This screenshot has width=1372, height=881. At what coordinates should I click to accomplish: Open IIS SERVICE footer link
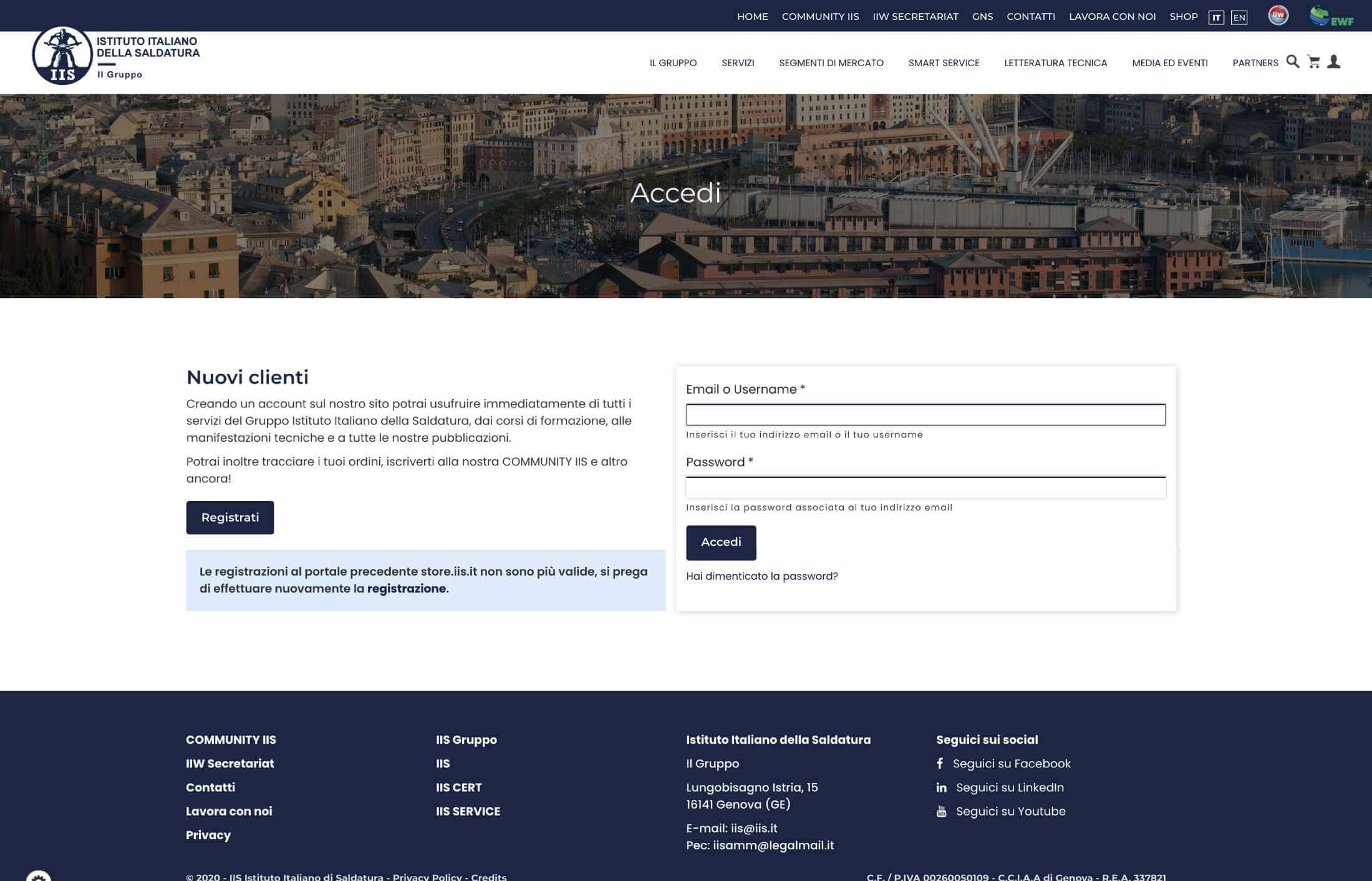[x=468, y=811]
